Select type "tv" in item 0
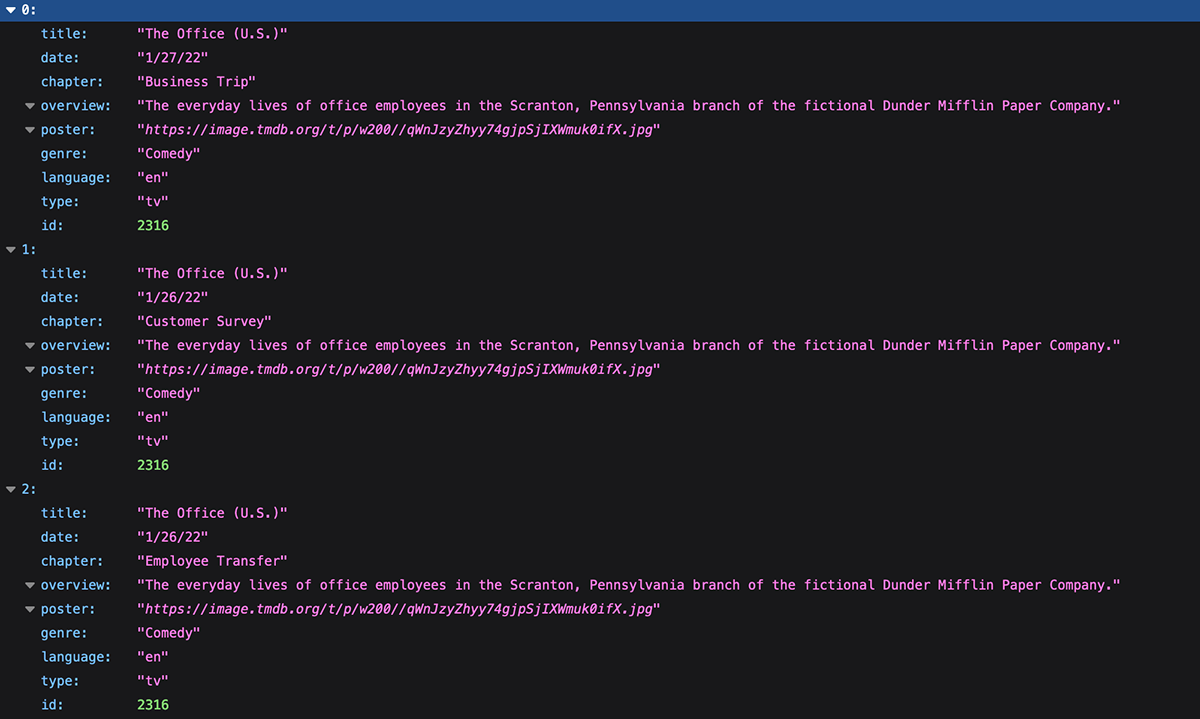This screenshot has height=719, width=1200. point(153,202)
